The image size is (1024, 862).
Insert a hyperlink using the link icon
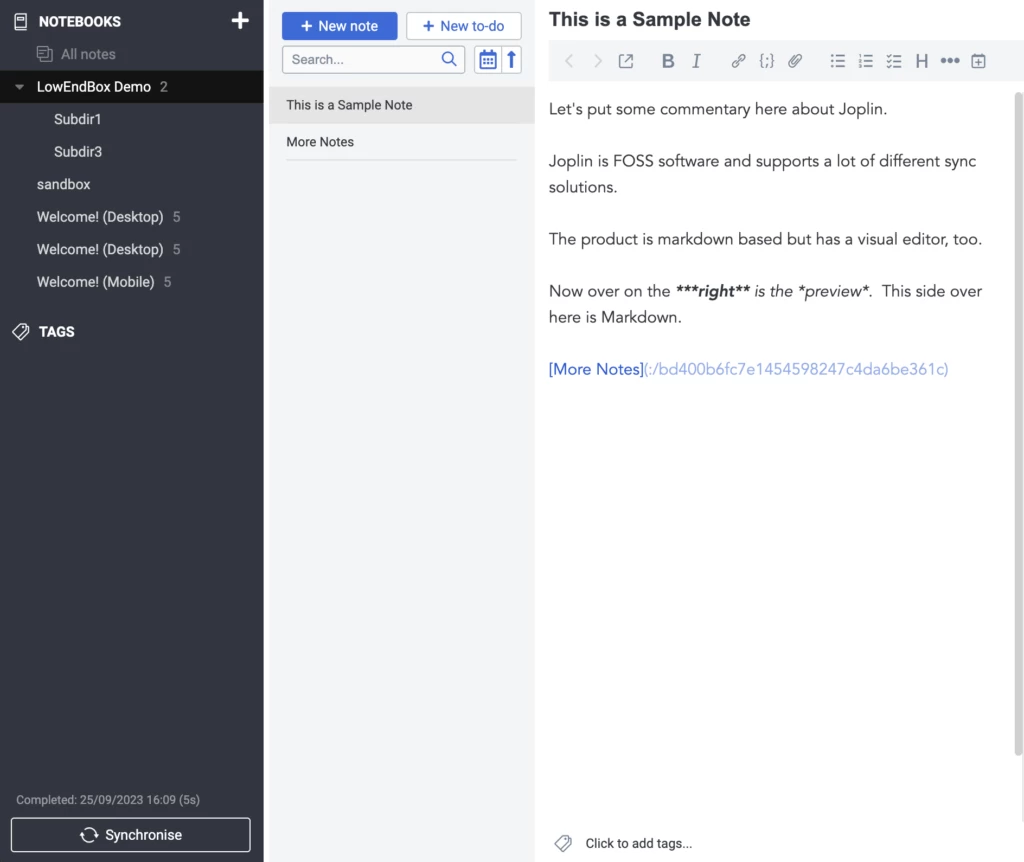coord(738,61)
